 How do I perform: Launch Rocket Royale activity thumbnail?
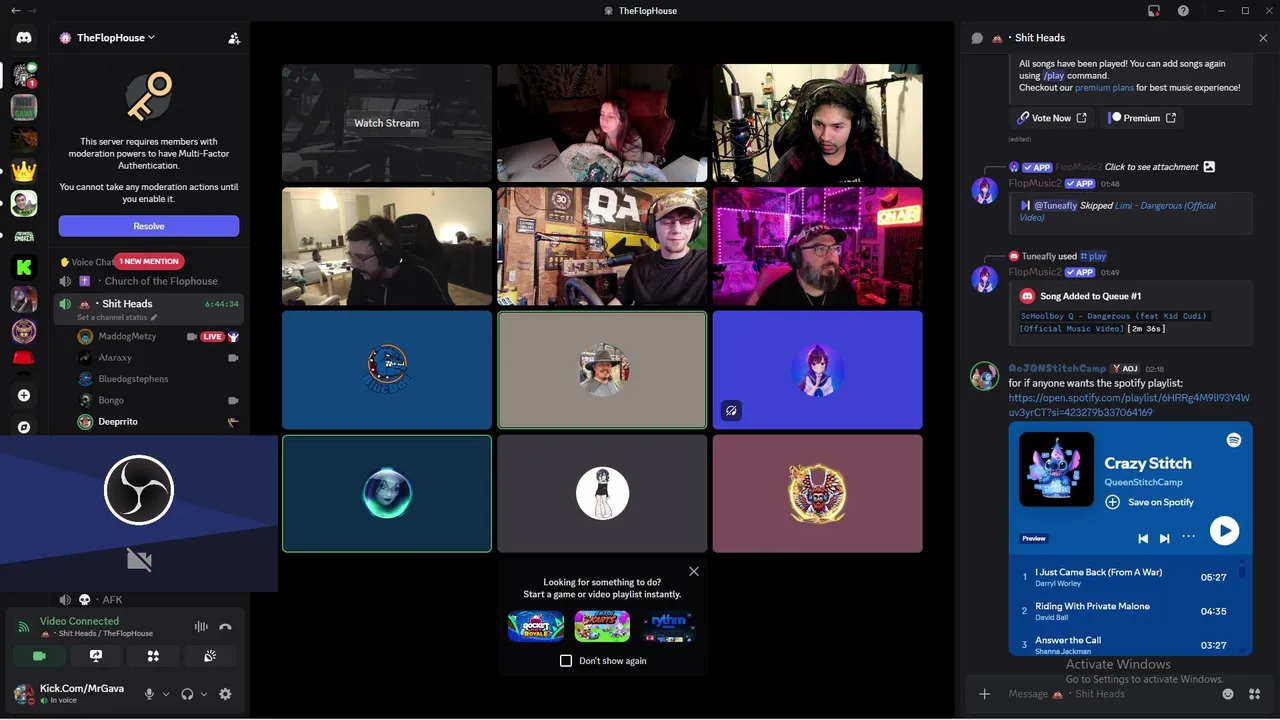point(536,626)
